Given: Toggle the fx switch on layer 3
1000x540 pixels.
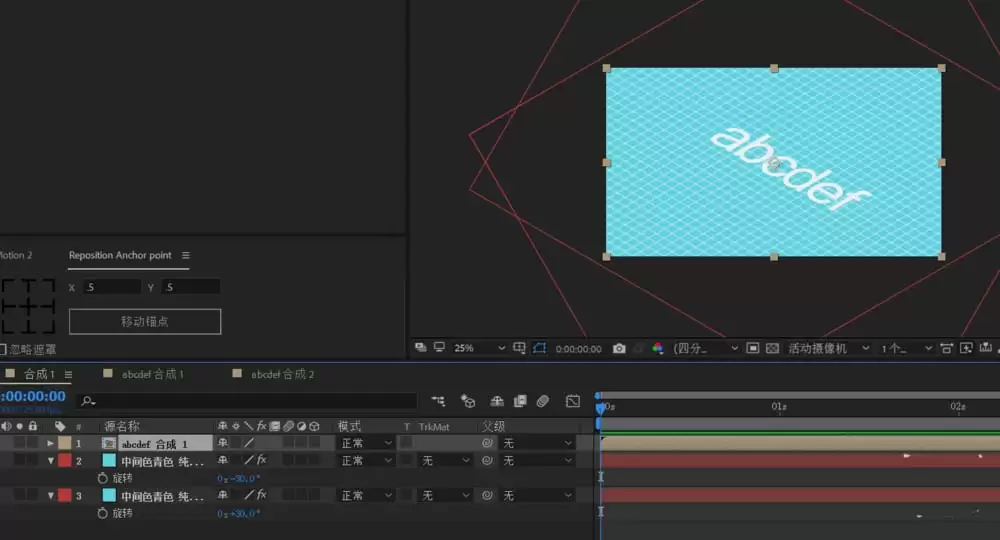Looking at the screenshot, I should tap(261, 495).
